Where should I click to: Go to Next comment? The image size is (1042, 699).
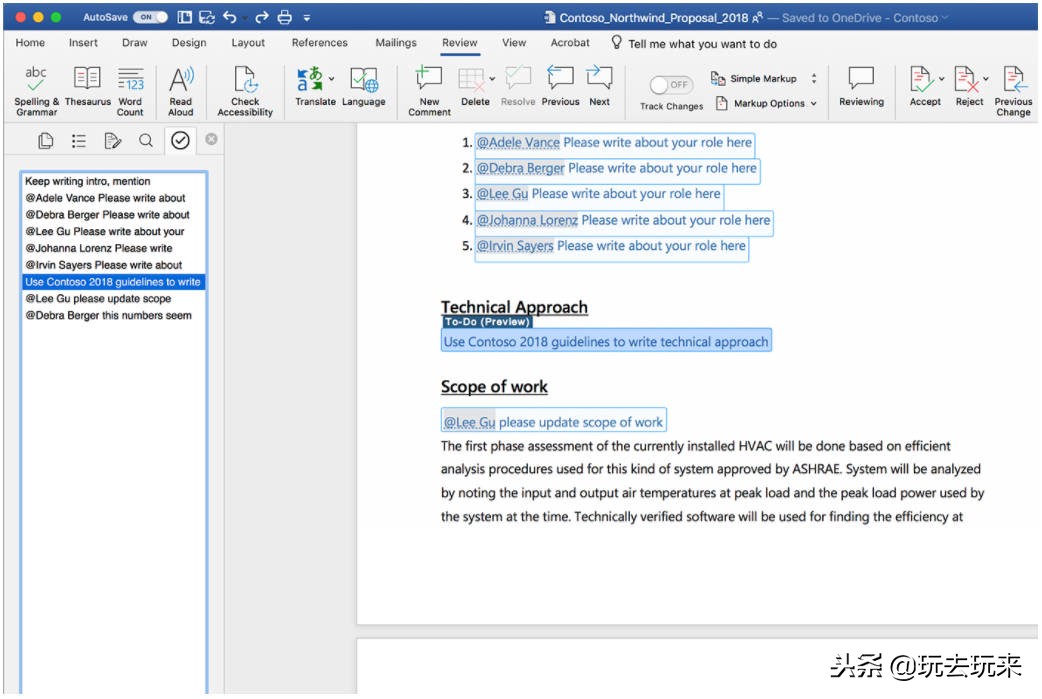599,89
